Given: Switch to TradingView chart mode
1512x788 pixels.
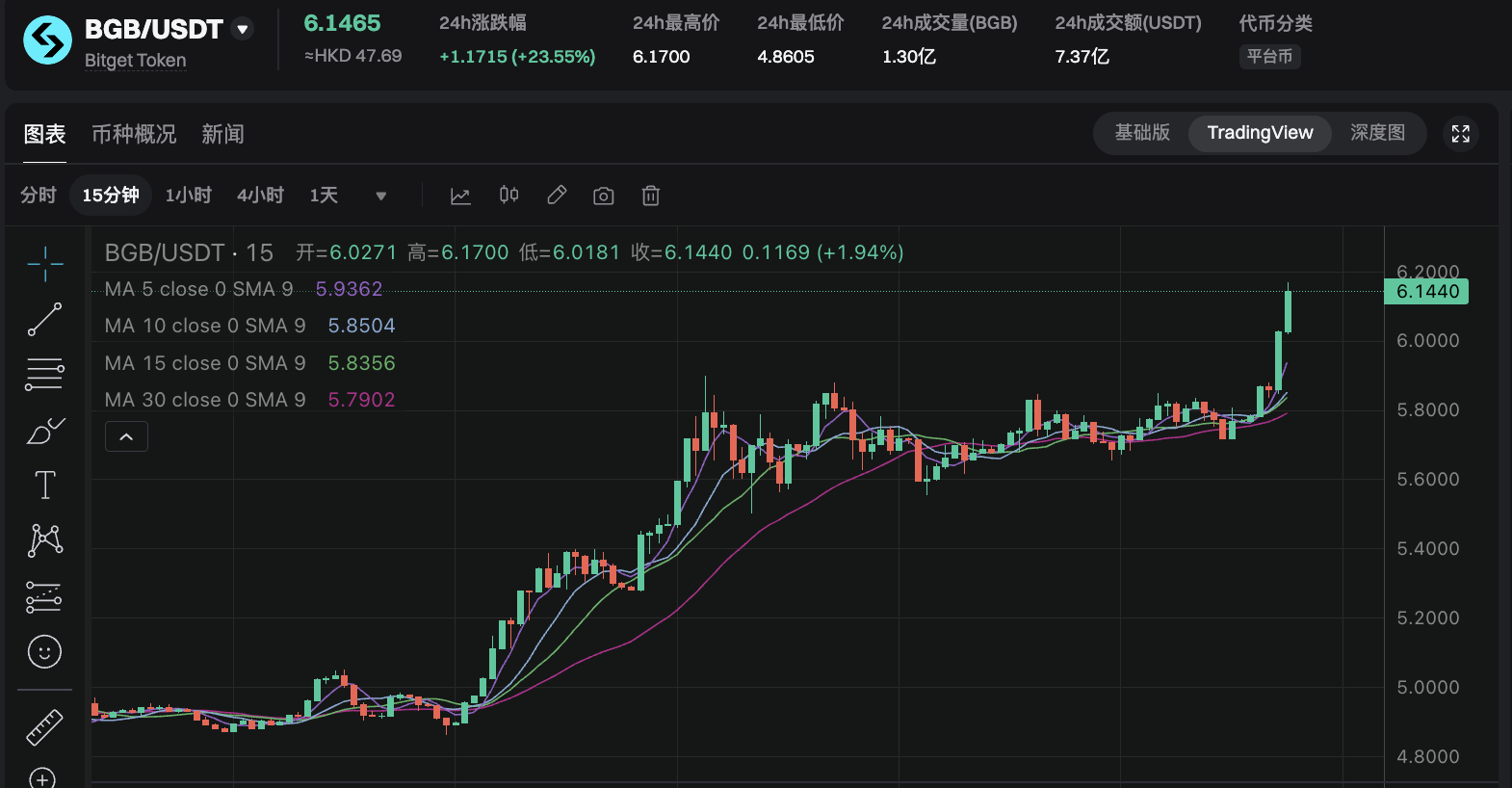Looking at the screenshot, I should (1260, 133).
